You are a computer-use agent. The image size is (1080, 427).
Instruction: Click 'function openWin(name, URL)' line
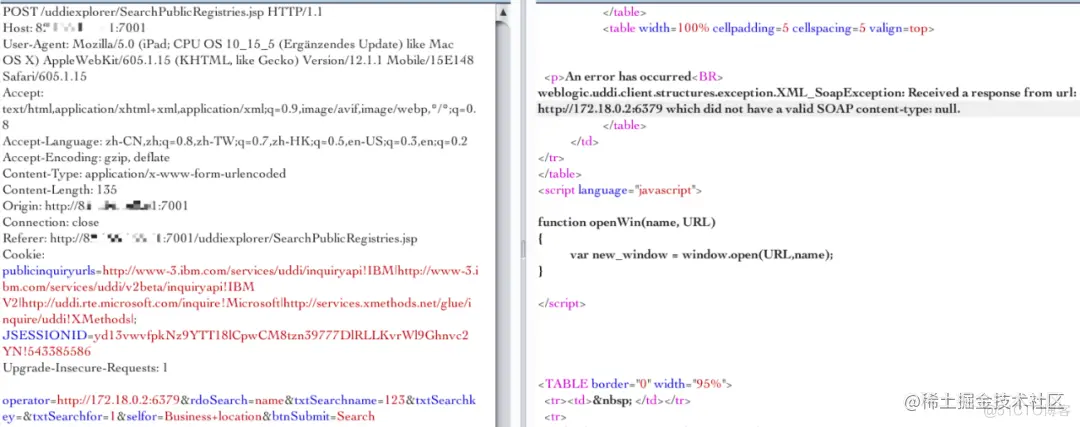(x=627, y=222)
